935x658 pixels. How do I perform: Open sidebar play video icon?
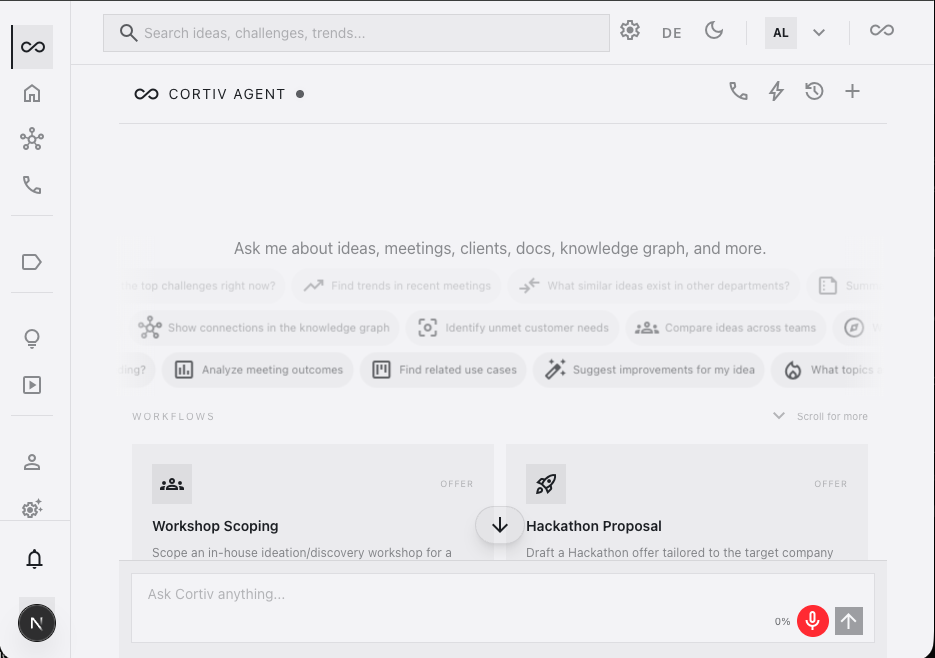point(32,385)
